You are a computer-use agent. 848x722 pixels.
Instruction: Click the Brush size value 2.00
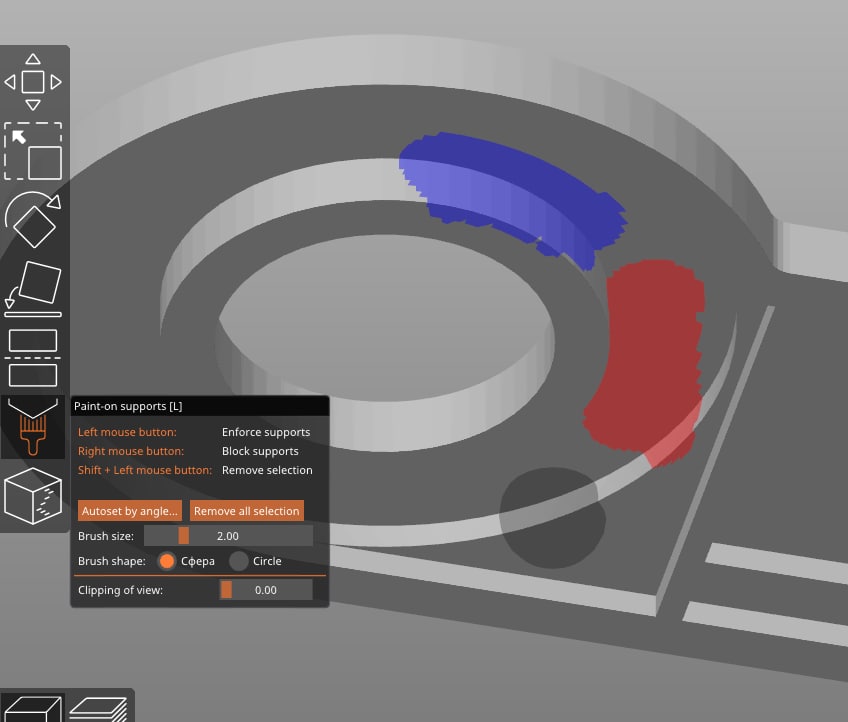[228, 536]
